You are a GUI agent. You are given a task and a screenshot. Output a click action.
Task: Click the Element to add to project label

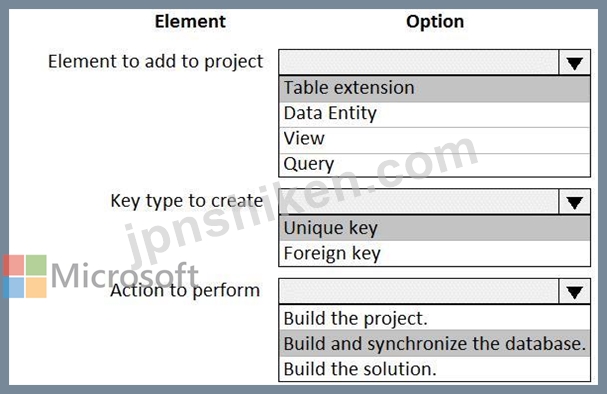[155, 62]
